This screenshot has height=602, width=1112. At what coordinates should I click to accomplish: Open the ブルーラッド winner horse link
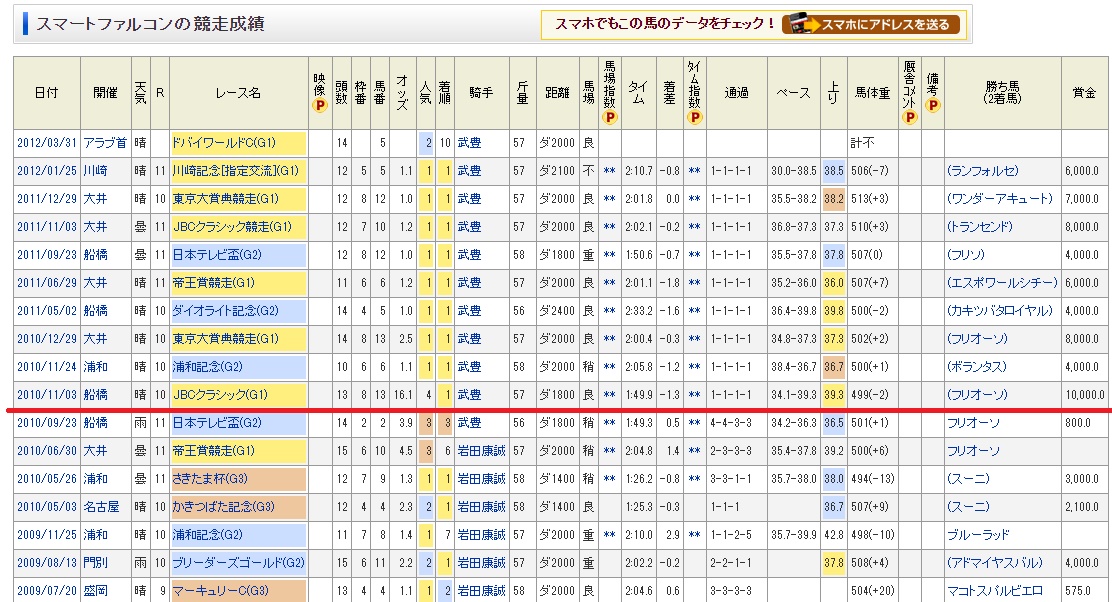point(981,535)
